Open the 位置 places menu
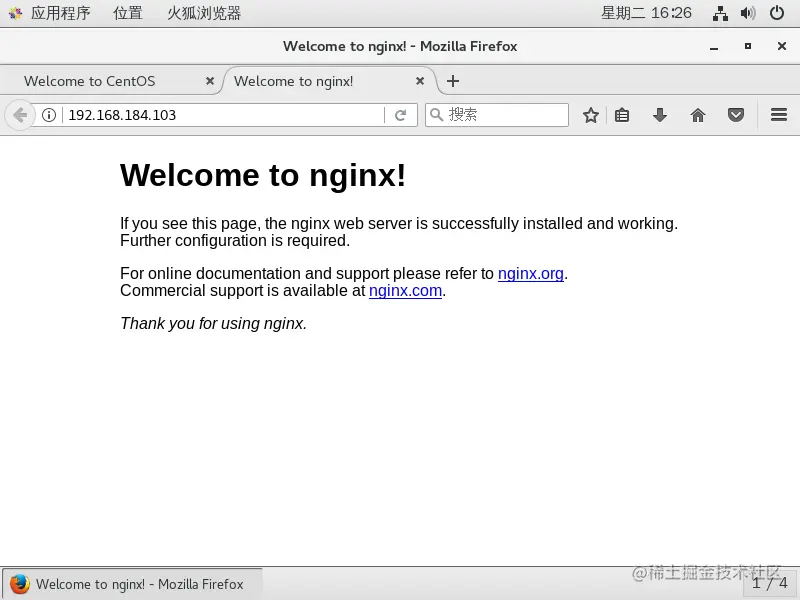The image size is (800, 600). pyautogui.click(x=128, y=13)
